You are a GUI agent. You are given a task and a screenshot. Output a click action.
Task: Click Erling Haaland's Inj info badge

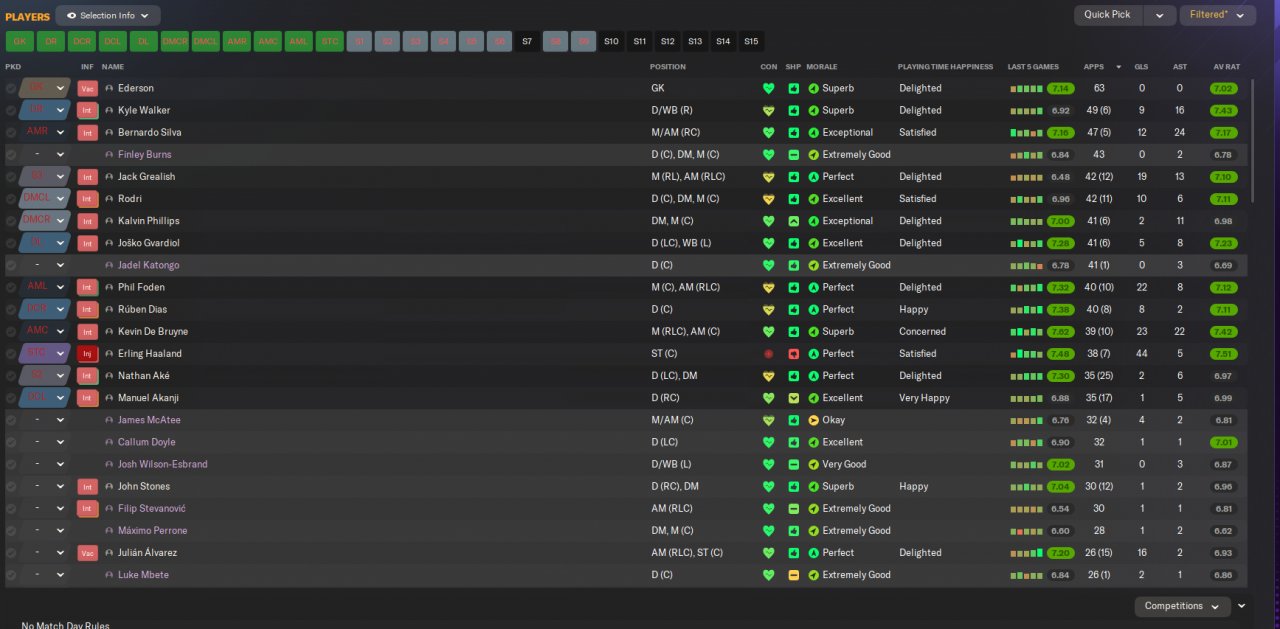[x=87, y=354]
